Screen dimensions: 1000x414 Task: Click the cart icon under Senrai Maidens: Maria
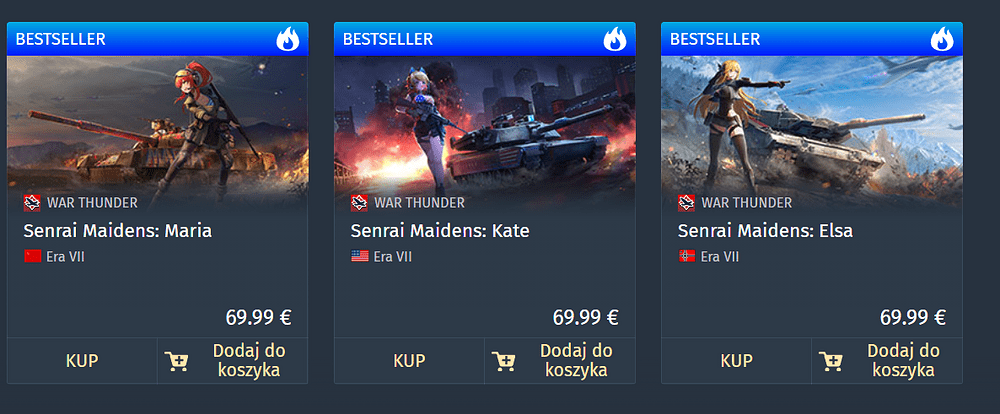click(x=176, y=361)
